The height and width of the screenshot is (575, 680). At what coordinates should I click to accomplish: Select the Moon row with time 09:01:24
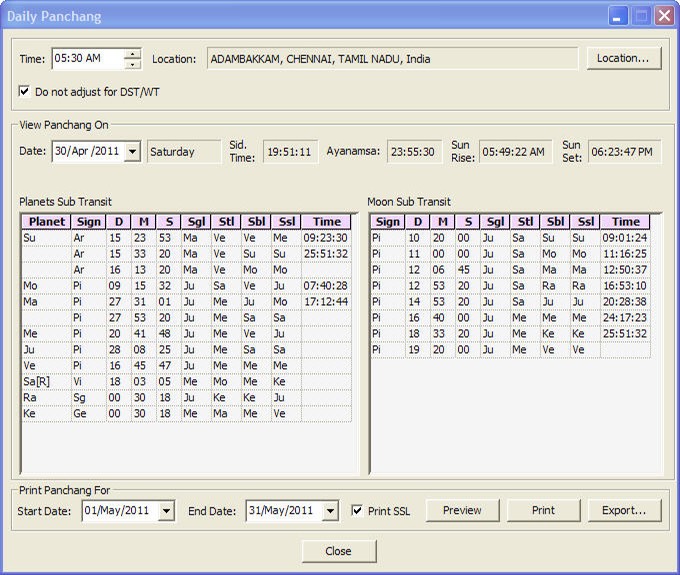510,238
